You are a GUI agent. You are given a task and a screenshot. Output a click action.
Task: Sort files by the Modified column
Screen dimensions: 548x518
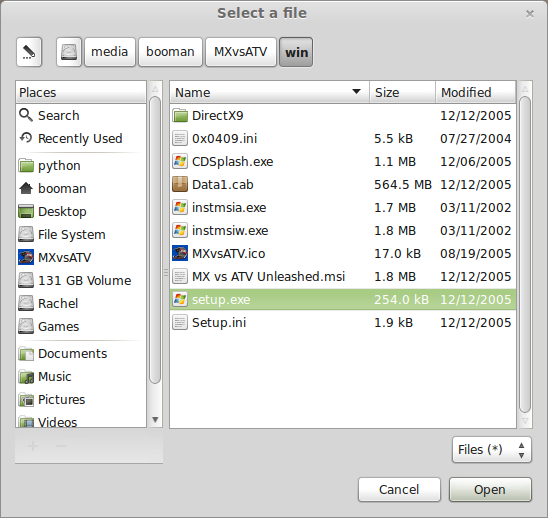point(476,92)
